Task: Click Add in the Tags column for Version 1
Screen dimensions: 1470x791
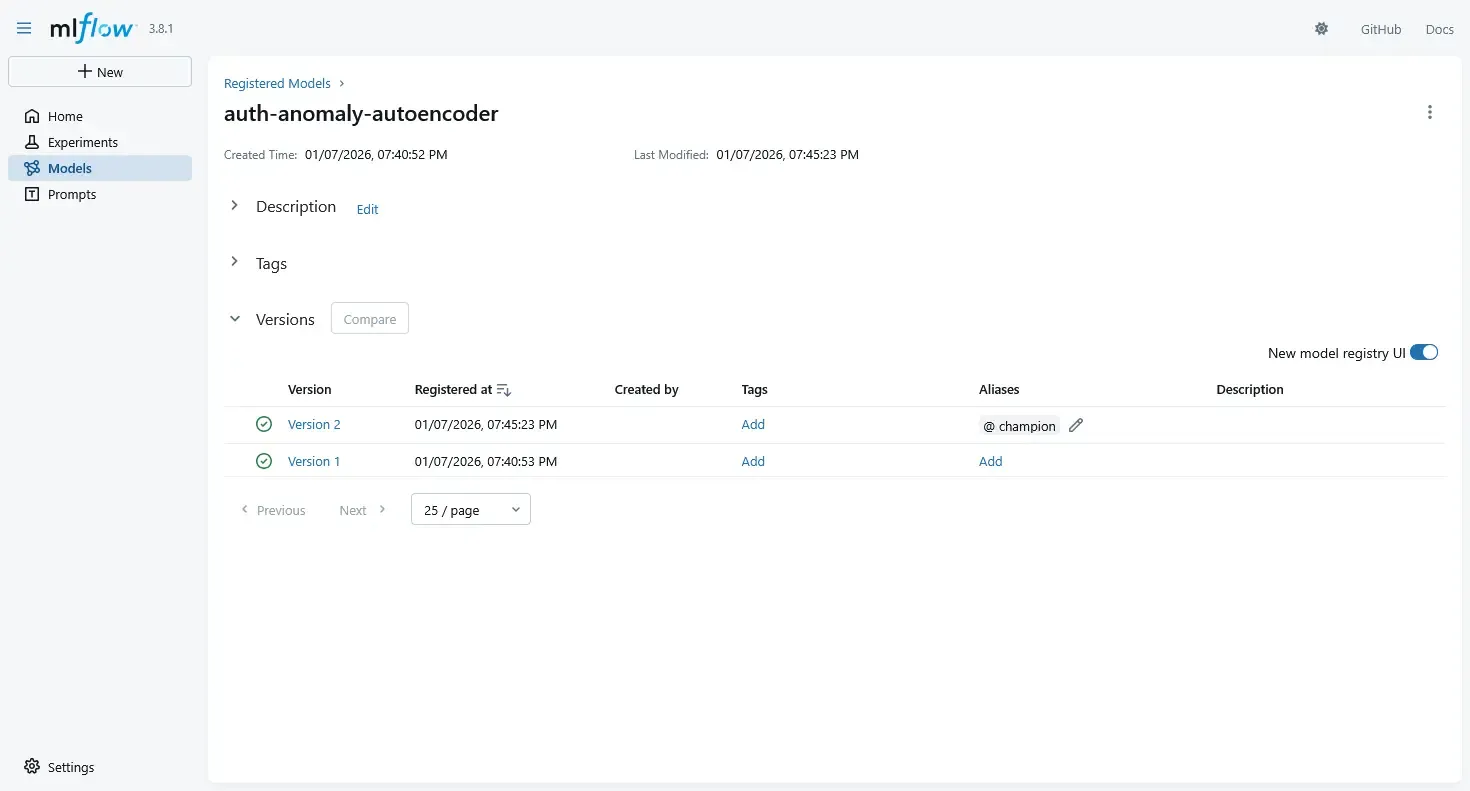Action: [753, 461]
